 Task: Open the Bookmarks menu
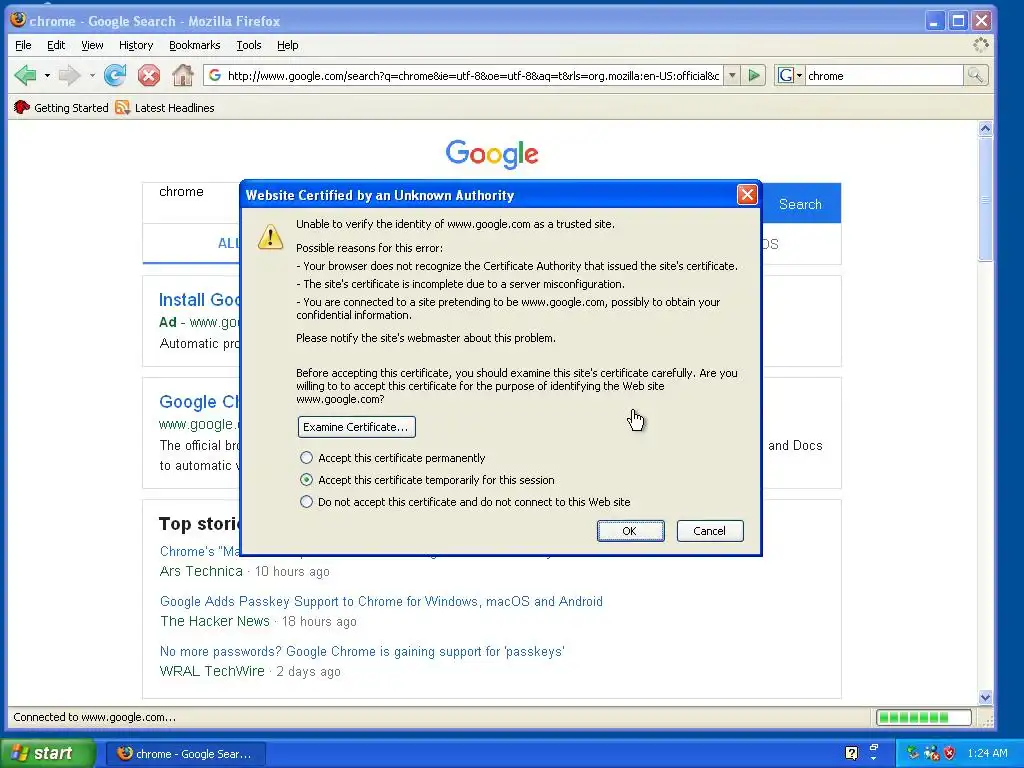(195, 45)
